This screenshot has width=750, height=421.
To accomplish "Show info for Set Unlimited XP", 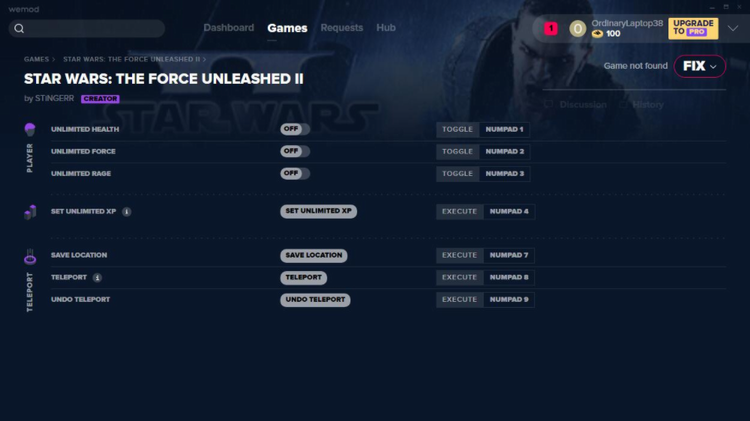I will pyautogui.click(x=126, y=212).
